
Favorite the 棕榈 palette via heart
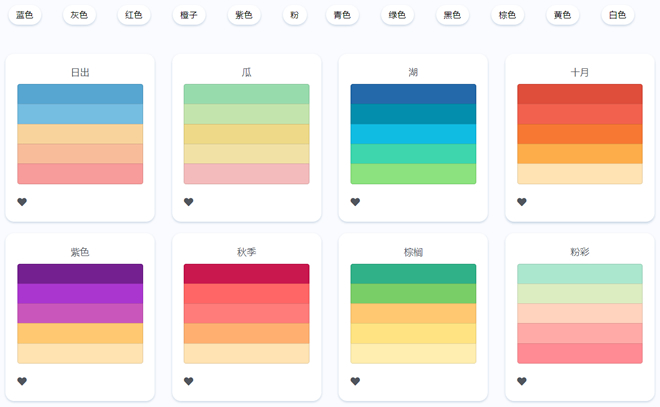[355, 381]
